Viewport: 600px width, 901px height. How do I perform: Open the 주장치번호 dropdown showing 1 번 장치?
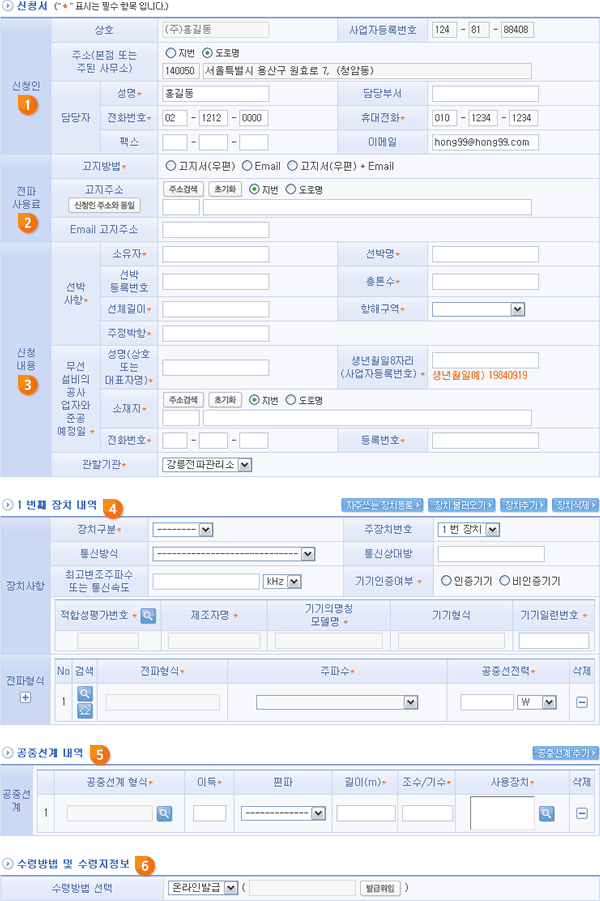pyautogui.click(x=468, y=530)
